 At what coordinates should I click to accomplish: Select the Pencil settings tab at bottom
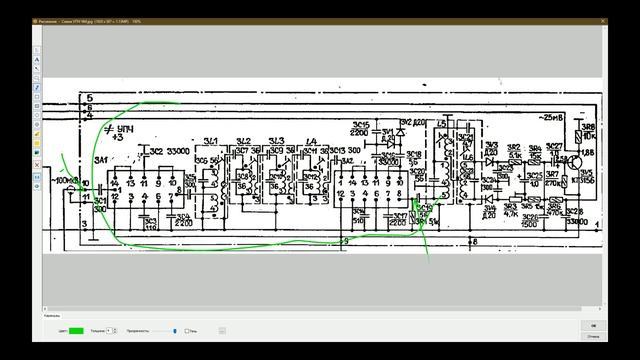point(52,316)
